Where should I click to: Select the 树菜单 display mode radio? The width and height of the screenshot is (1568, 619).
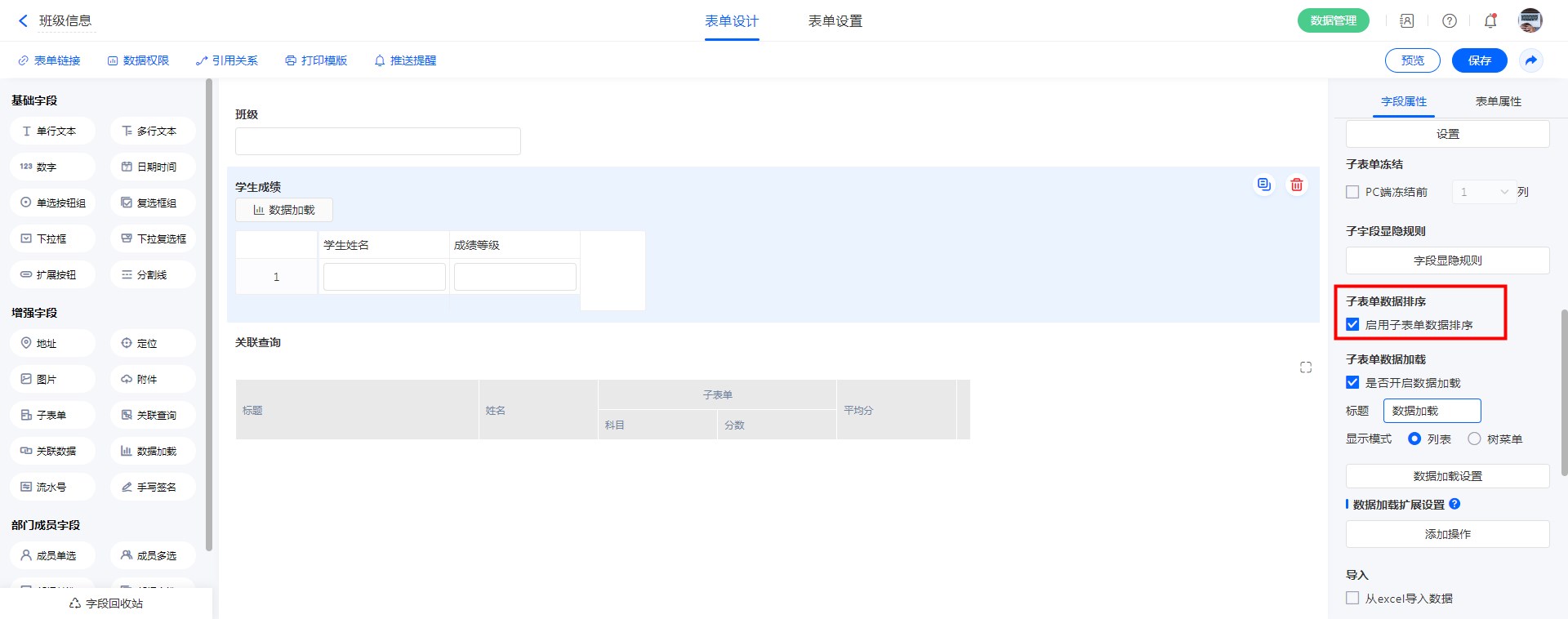(1474, 439)
